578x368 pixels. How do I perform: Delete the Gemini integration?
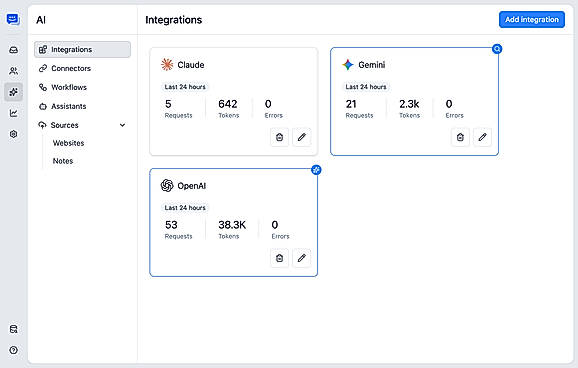(460, 137)
